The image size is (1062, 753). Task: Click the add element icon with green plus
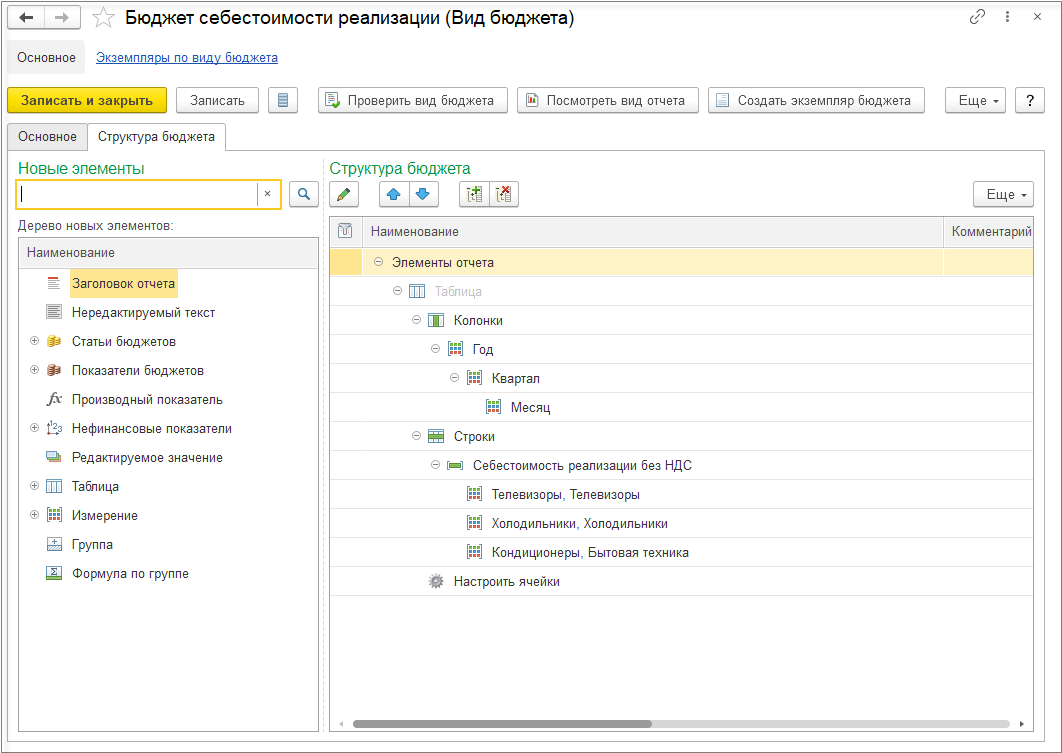click(474, 195)
